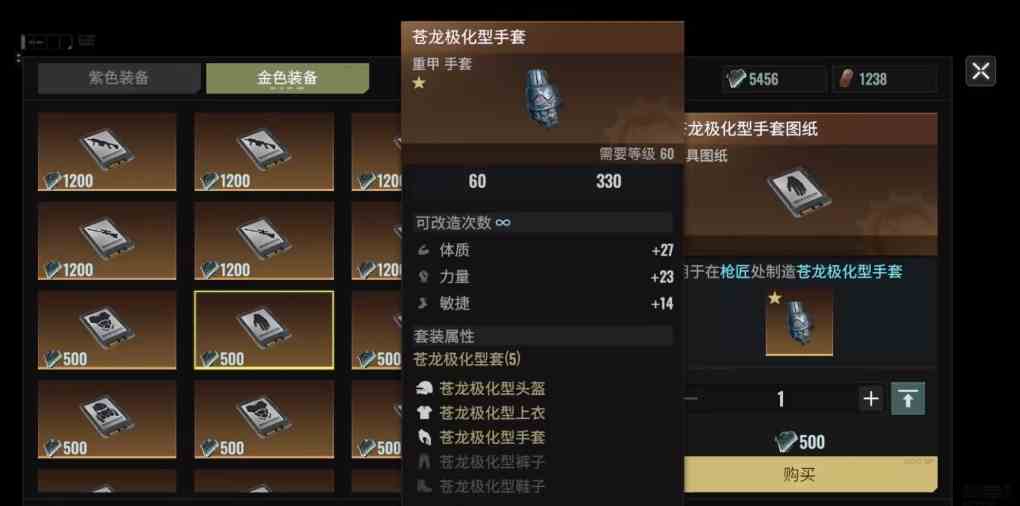Image resolution: width=1020 pixels, height=506 pixels.
Task: Select the highlighted glove blueprint costing 500
Action: click(264, 330)
